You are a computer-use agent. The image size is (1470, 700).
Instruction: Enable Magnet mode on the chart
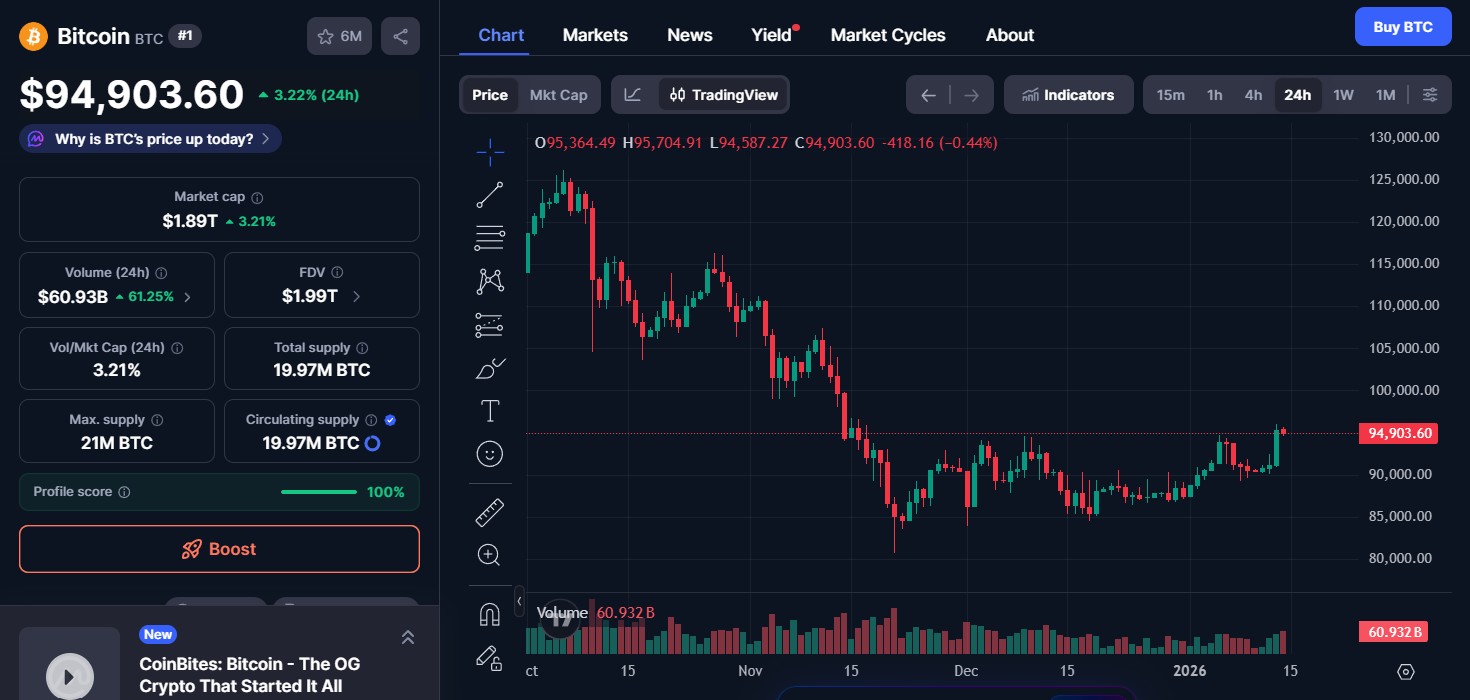pos(489,613)
